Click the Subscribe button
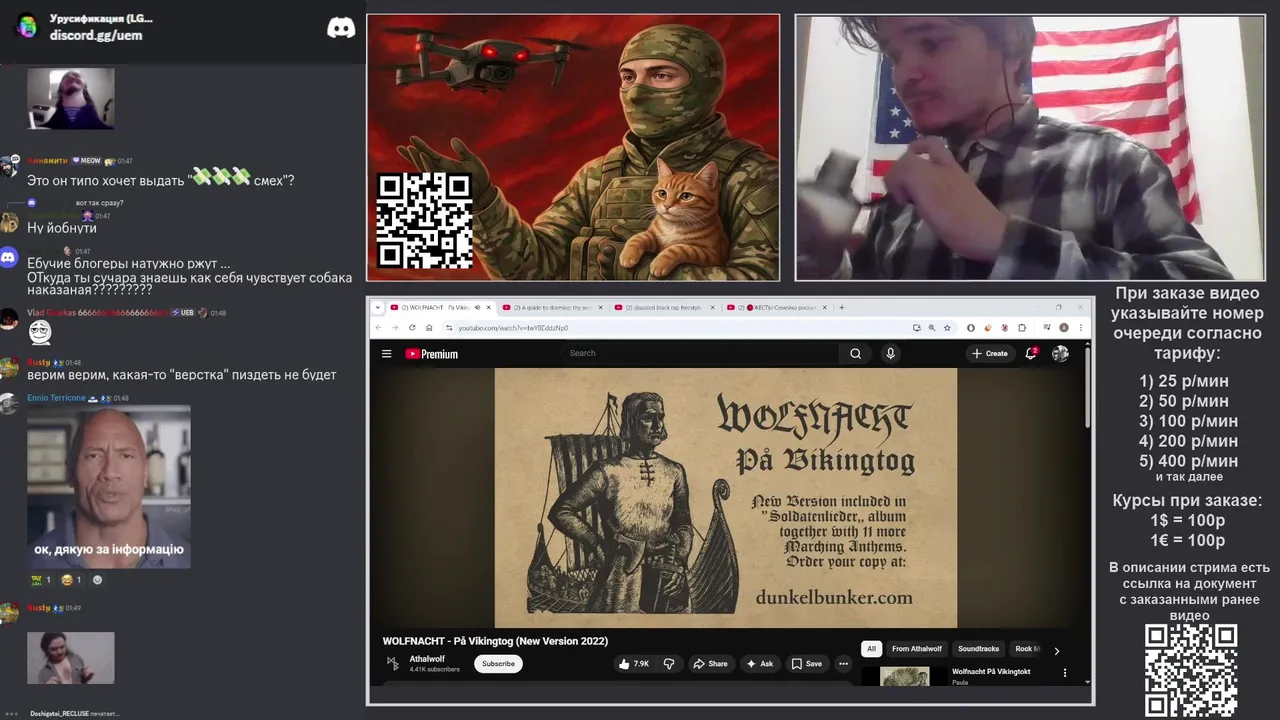Image resolution: width=1280 pixels, height=720 pixels. (498, 663)
